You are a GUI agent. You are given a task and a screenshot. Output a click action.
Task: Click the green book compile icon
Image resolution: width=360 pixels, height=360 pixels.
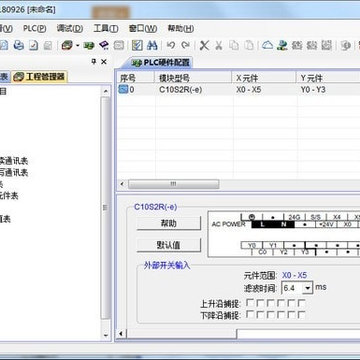[x=67, y=45]
